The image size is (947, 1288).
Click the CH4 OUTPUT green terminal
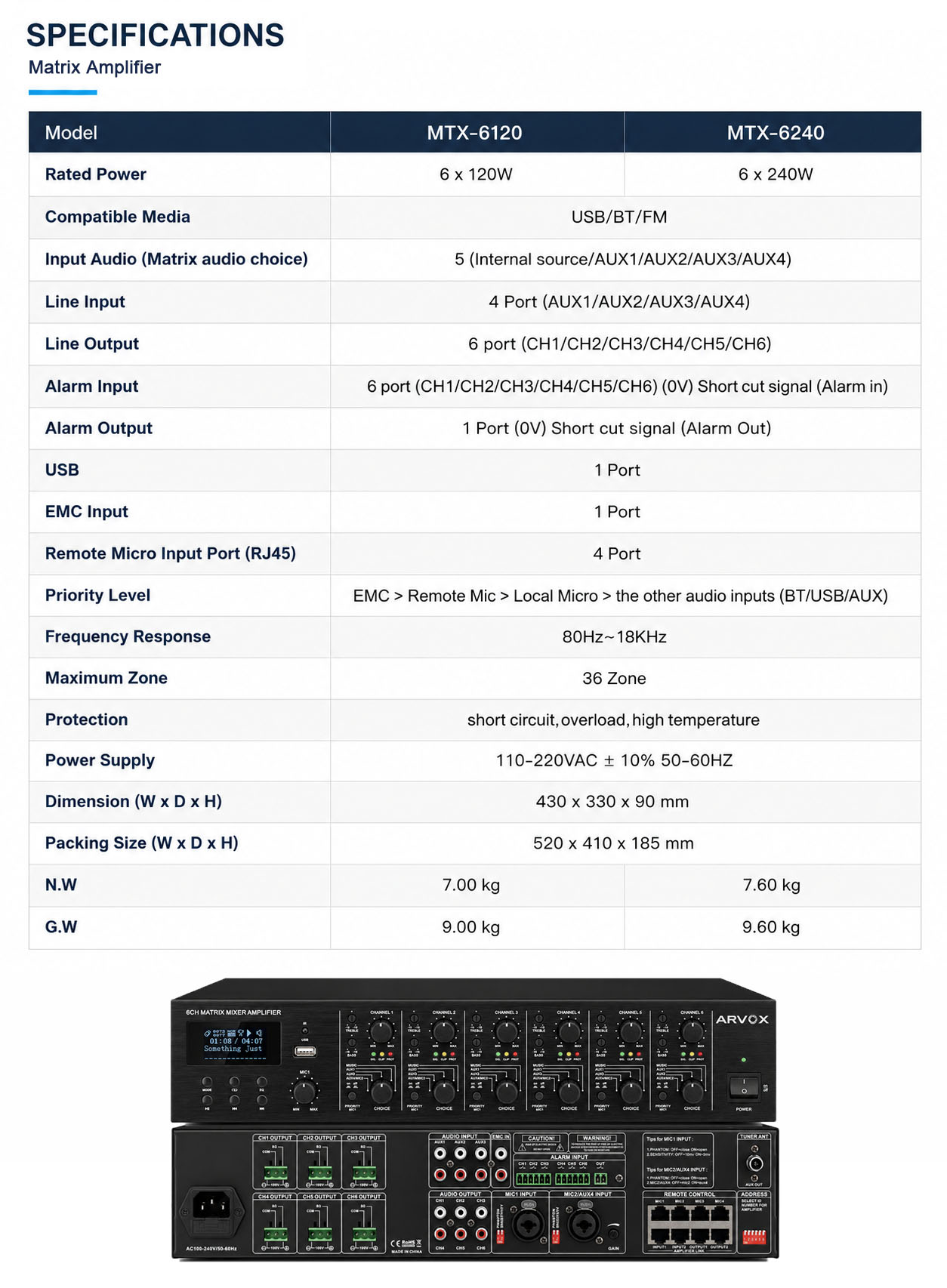click(x=276, y=1234)
